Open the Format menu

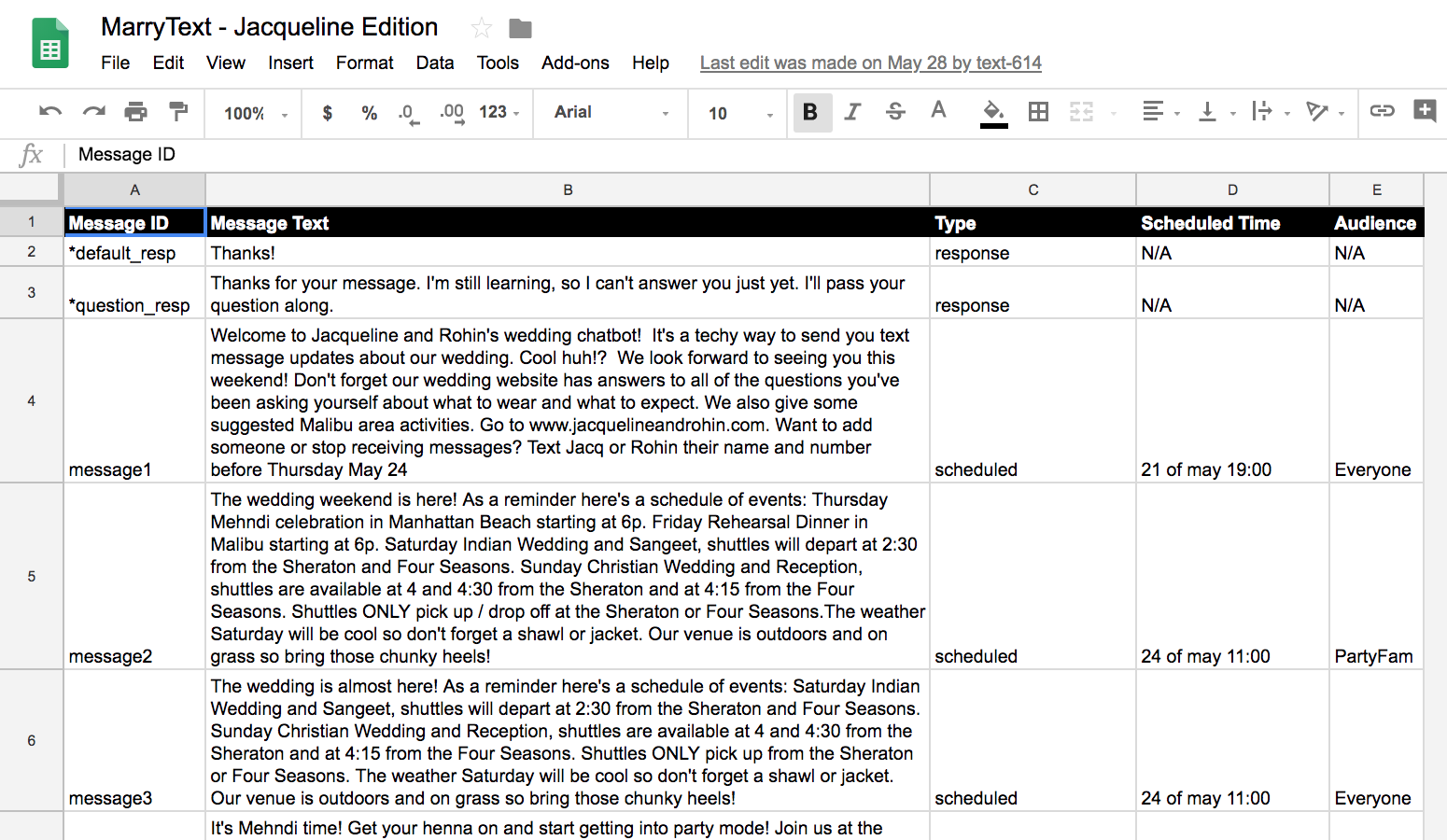pos(364,63)
